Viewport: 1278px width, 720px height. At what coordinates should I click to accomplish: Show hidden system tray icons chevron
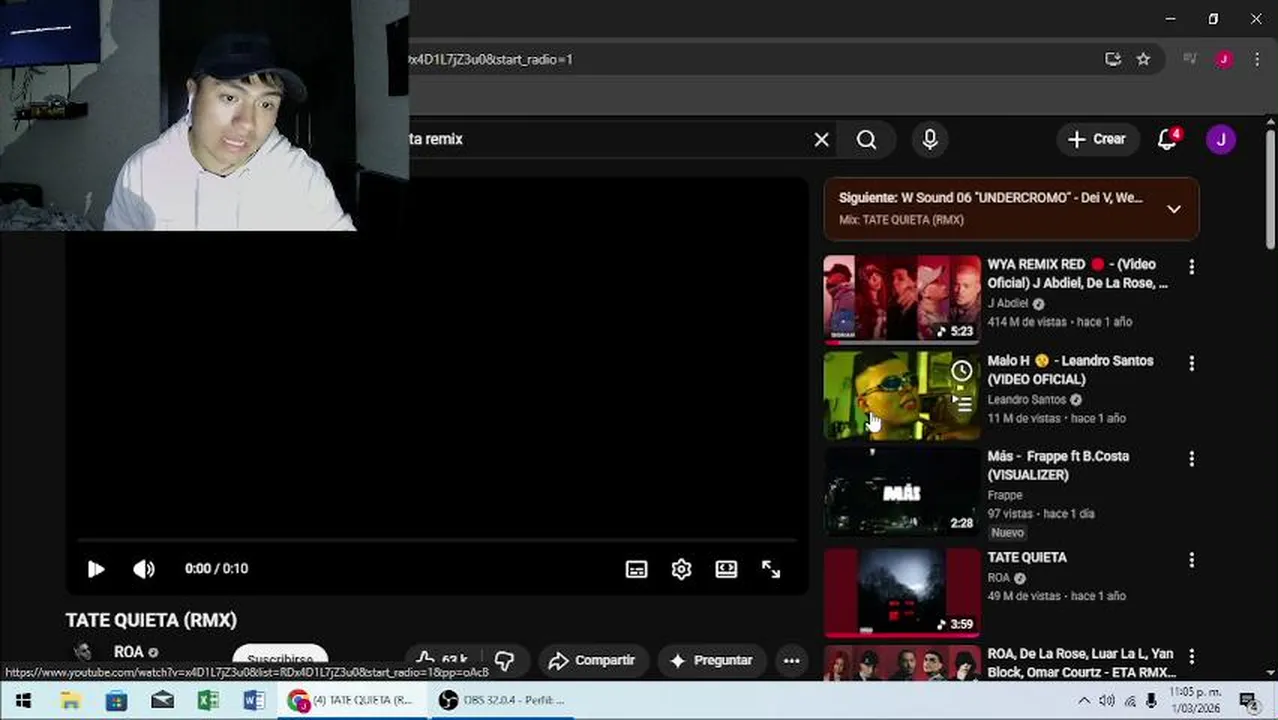pyautogui.click(x=1084, y=701)
